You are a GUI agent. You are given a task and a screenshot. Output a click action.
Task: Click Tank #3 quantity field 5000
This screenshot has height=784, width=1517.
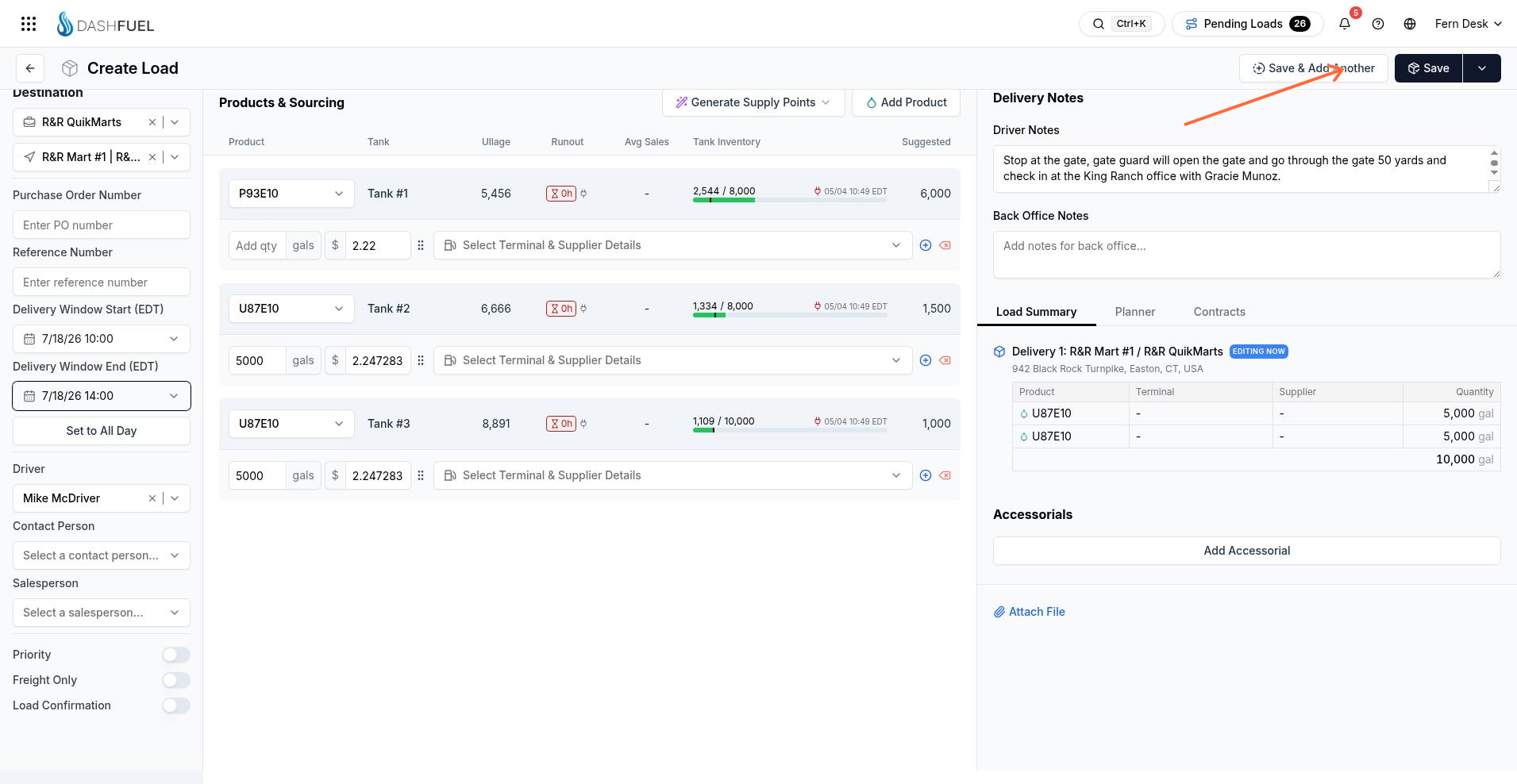point(257,475)
